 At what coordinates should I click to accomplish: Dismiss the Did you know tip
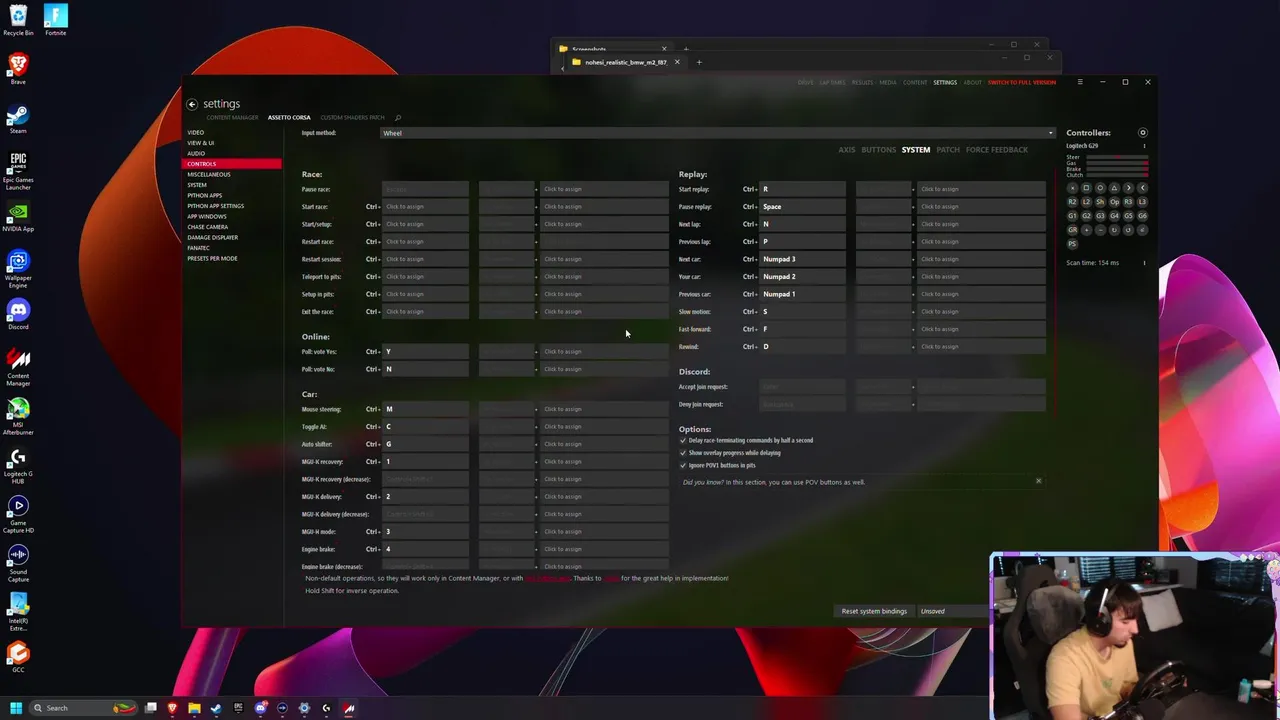[1038, 481]
